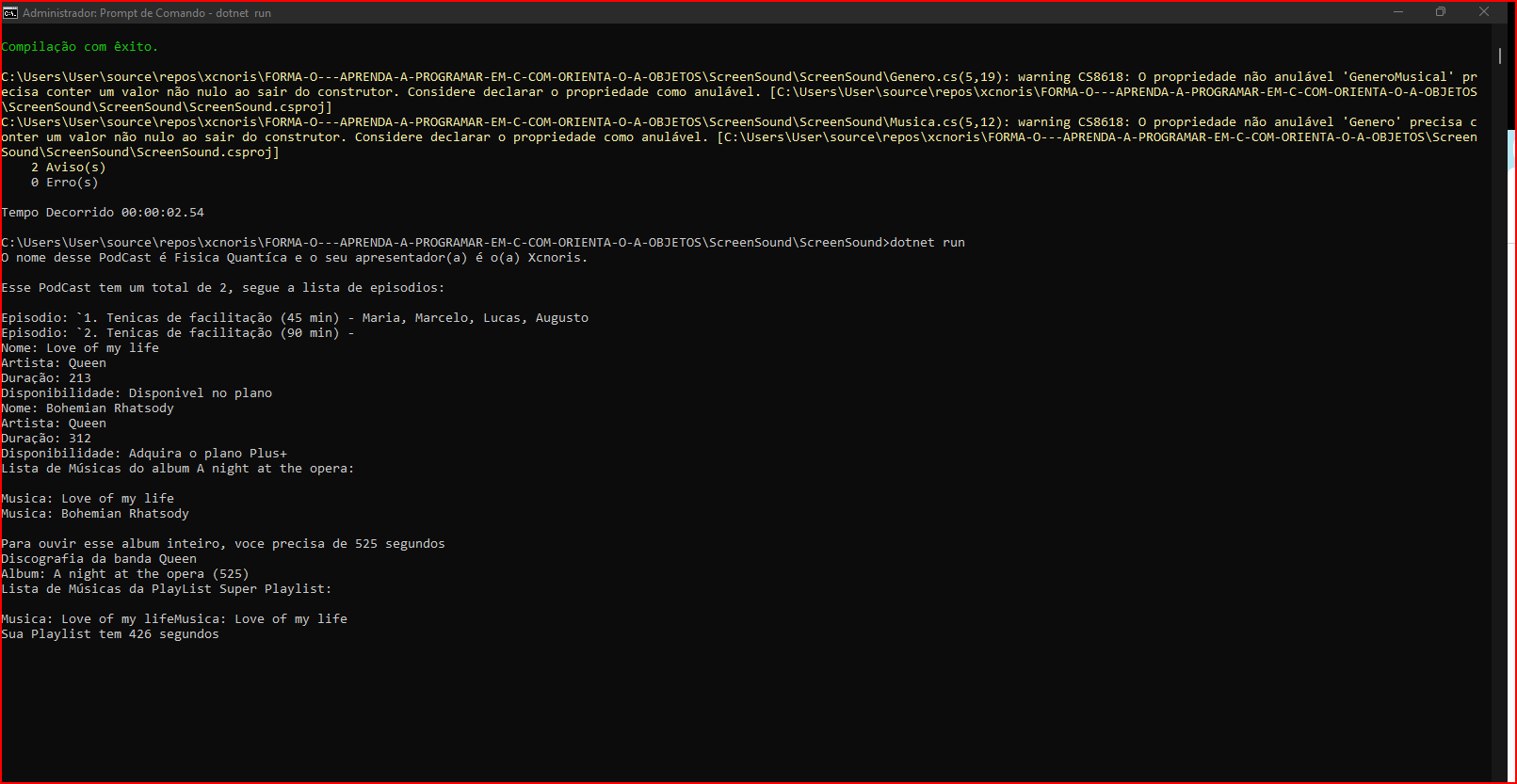Click 'Discografia da banda Queen' line
1517x784 pixels.
pos(99,558)
